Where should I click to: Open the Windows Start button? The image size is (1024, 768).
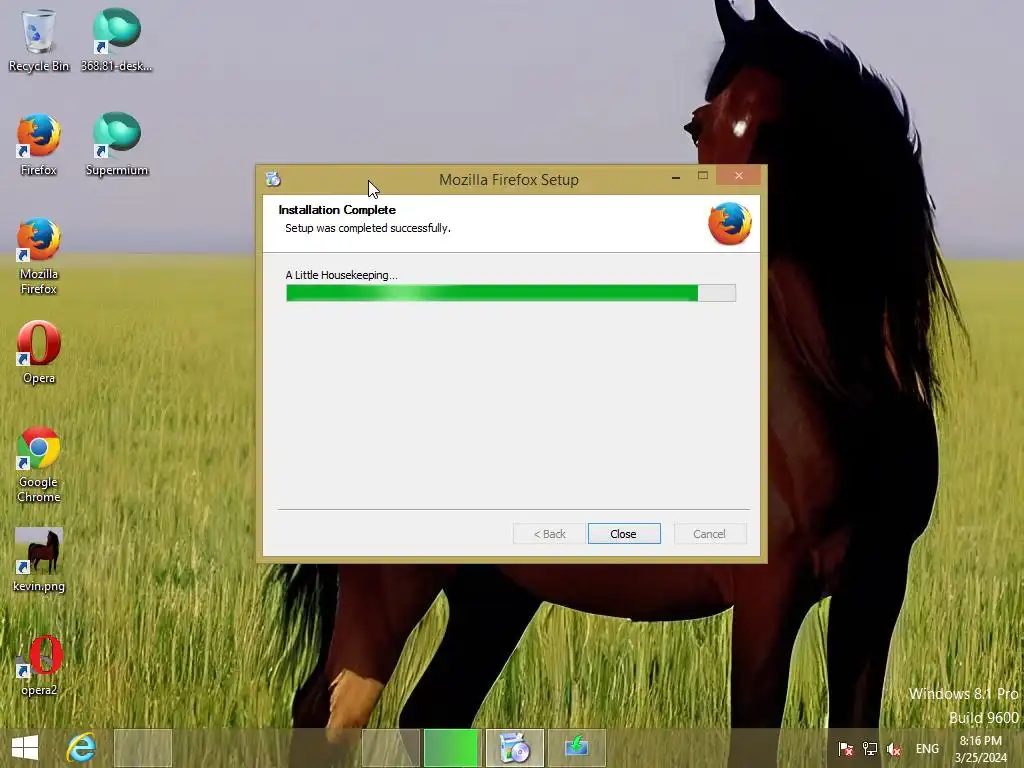pyautogui.click(x=25, y=748)
